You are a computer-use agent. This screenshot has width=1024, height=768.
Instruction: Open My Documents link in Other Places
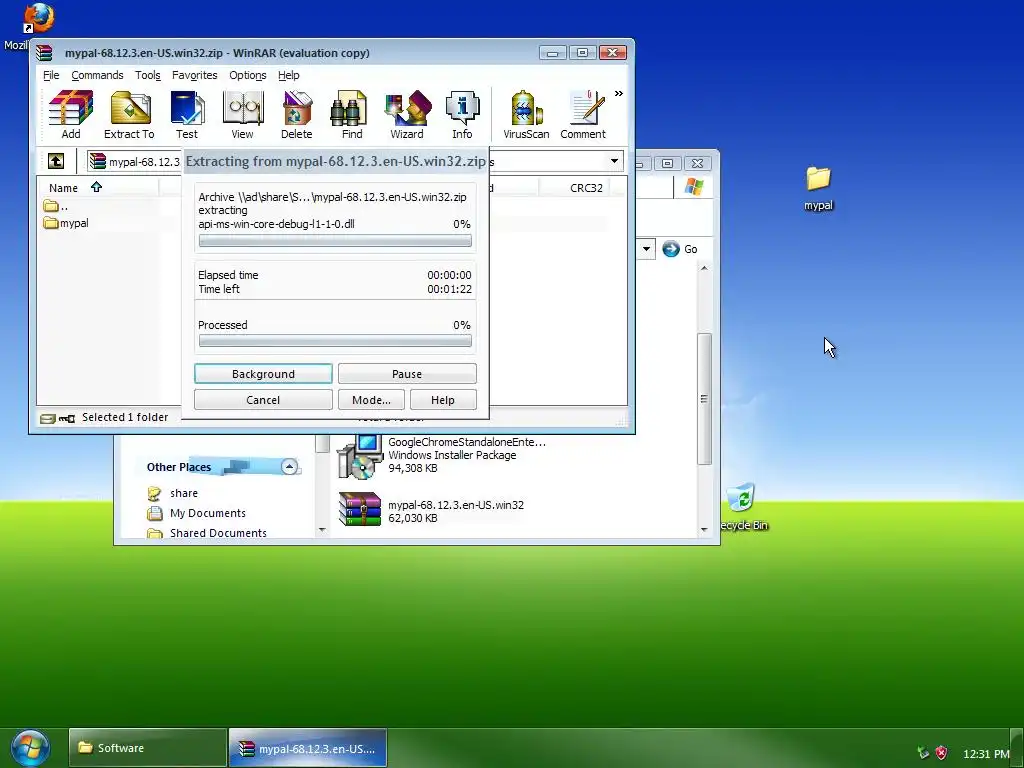pyautogui.click(x=208, y=513)
